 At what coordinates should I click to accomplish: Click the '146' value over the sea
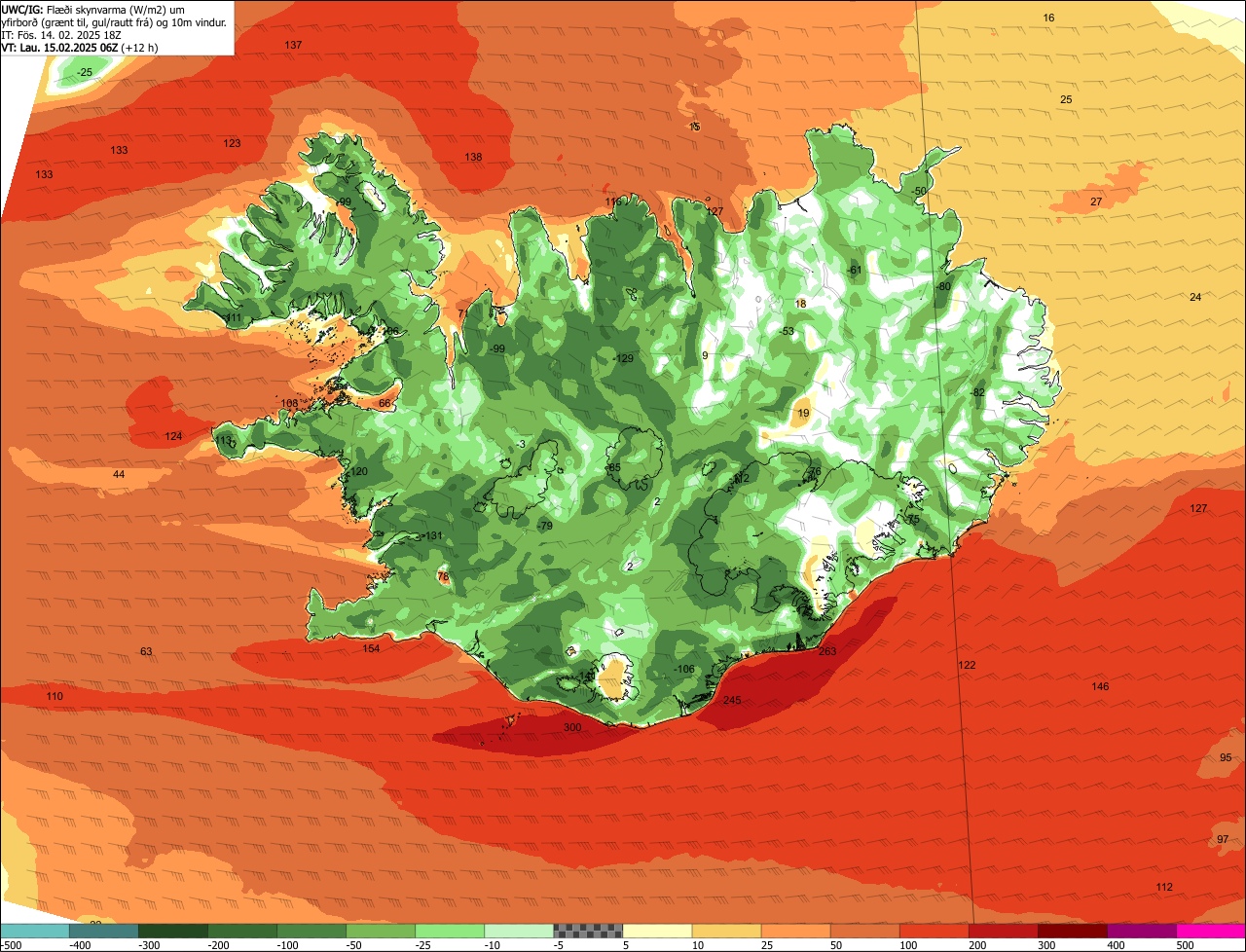click(1100, 686)
